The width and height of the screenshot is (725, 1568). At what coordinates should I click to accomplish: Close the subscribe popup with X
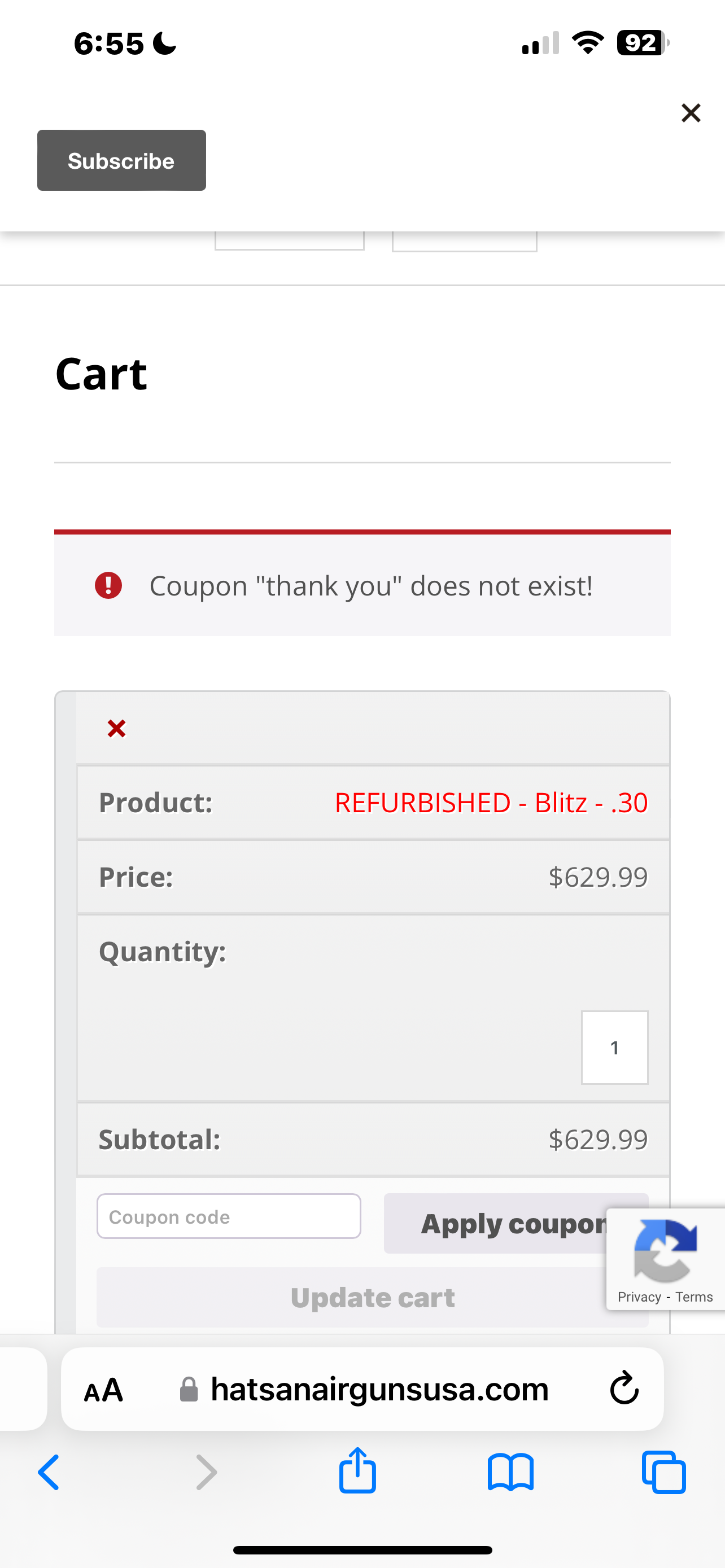(691, 113)
